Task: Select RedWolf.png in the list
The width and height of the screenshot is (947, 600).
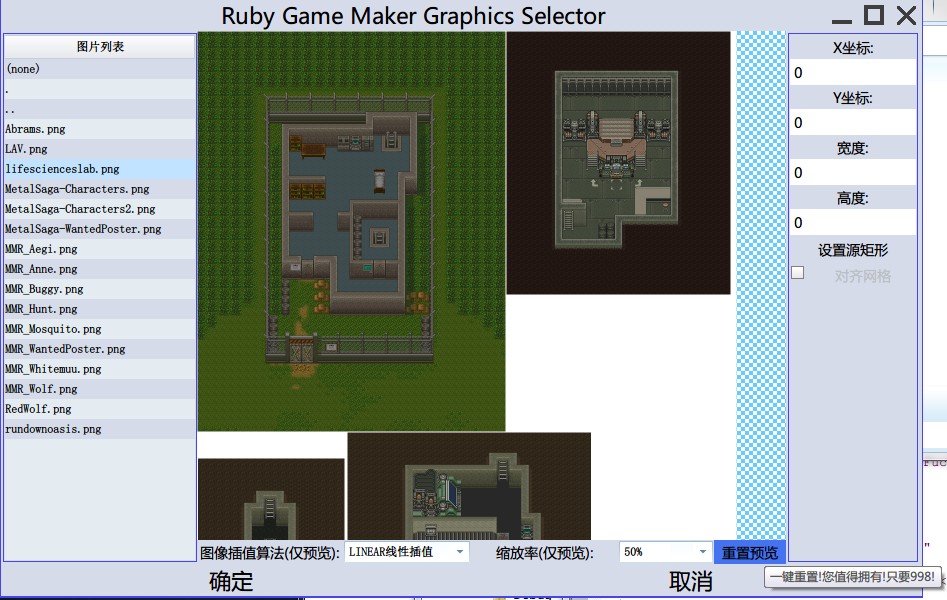Action: coord(100,408)
